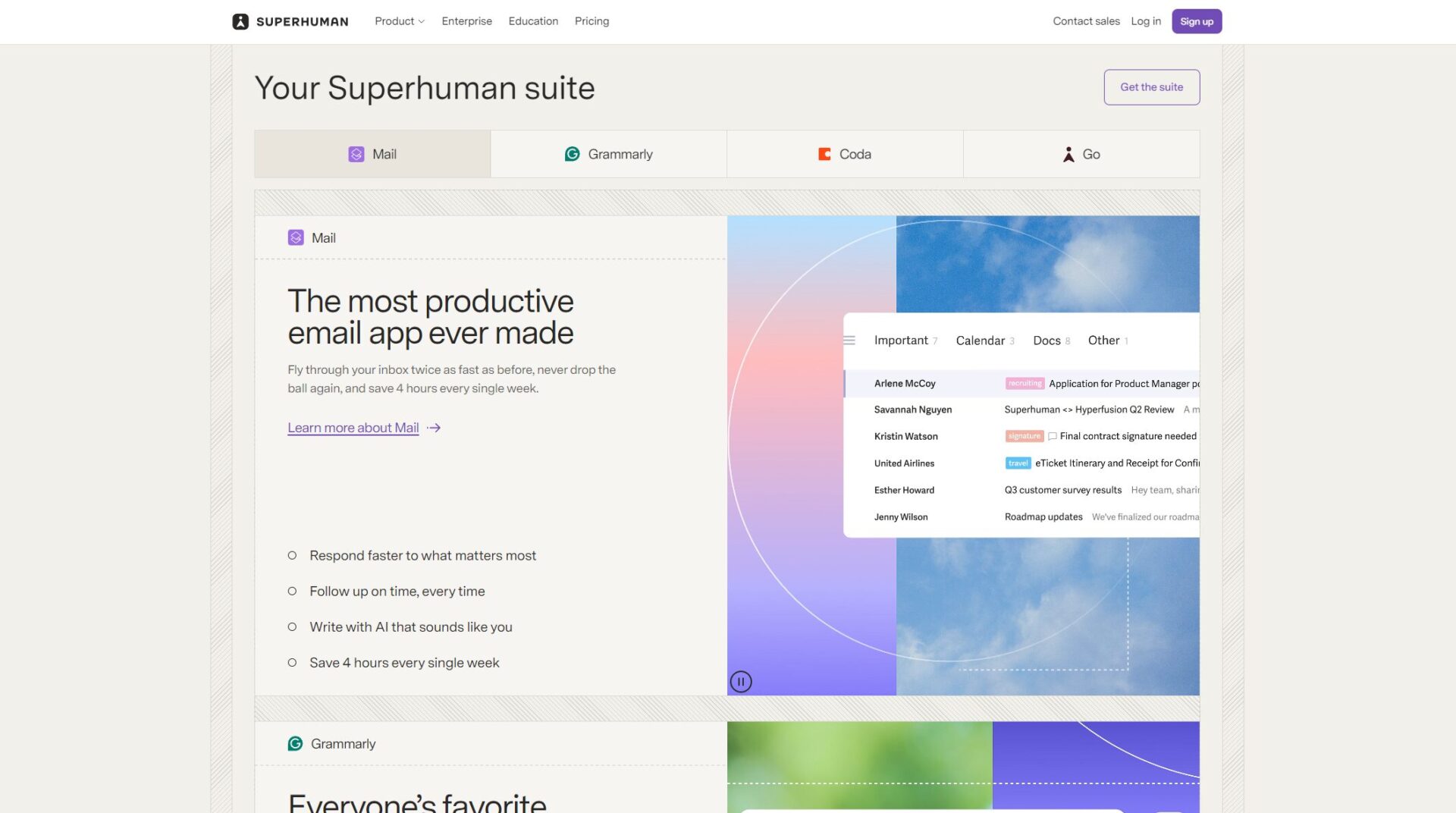Click the purple Mail icon in section header

tap(296, 237)
